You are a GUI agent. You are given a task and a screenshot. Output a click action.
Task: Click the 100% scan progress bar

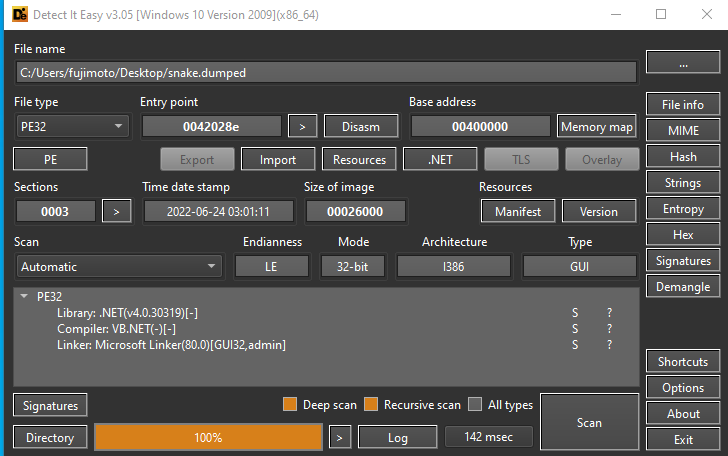pyautogui.click(x=208, y=437)
